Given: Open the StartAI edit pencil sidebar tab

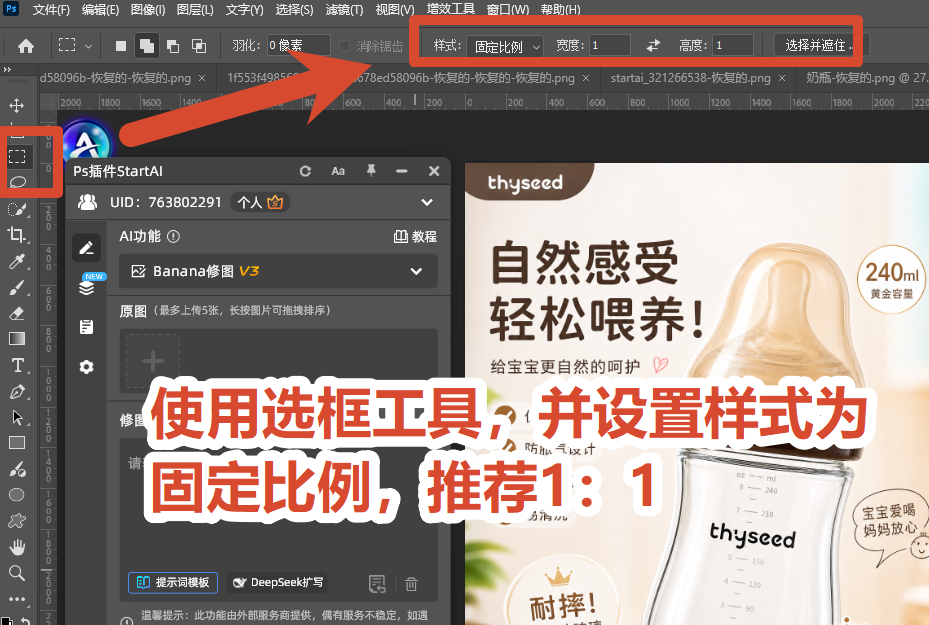Looking at the screenshot, I should (87, 248).
